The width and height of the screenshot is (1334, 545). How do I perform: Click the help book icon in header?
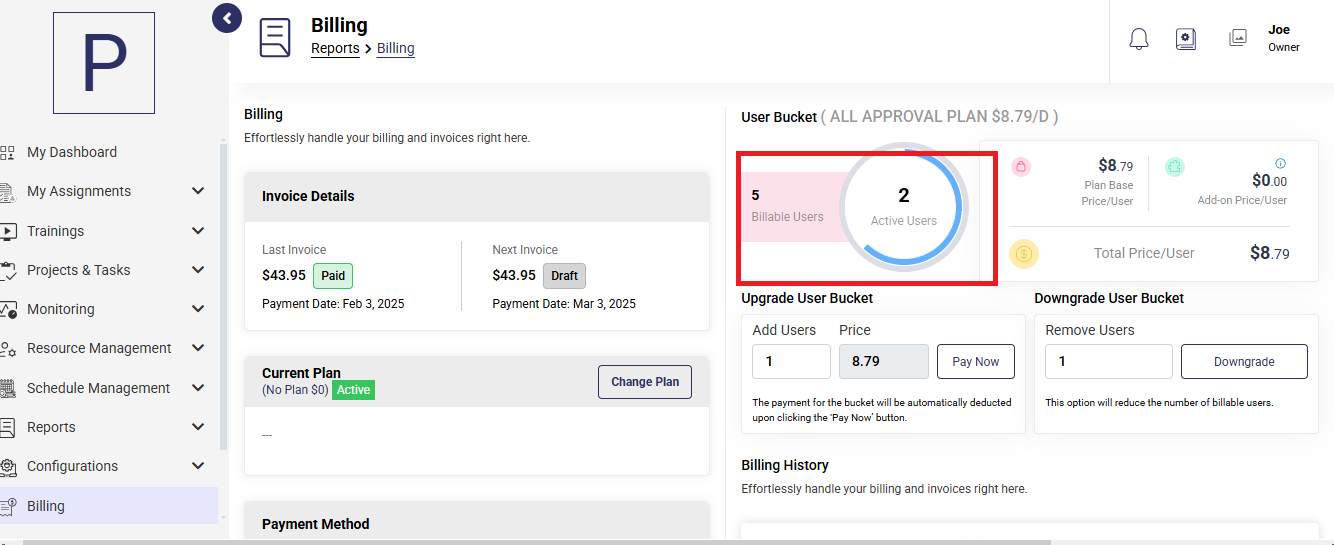pyautogui.click(x=1186, y=39)
